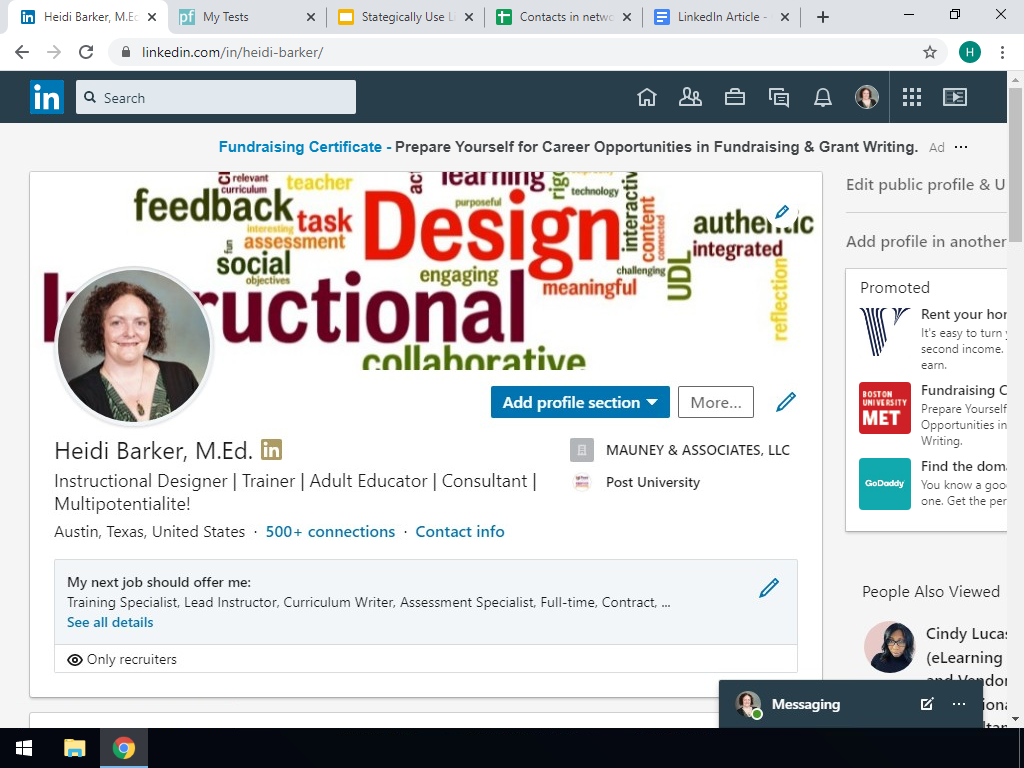Edit the background banner with pencil icon
The width and height of the screenshot is (1024, 768).
coord(782,212)
